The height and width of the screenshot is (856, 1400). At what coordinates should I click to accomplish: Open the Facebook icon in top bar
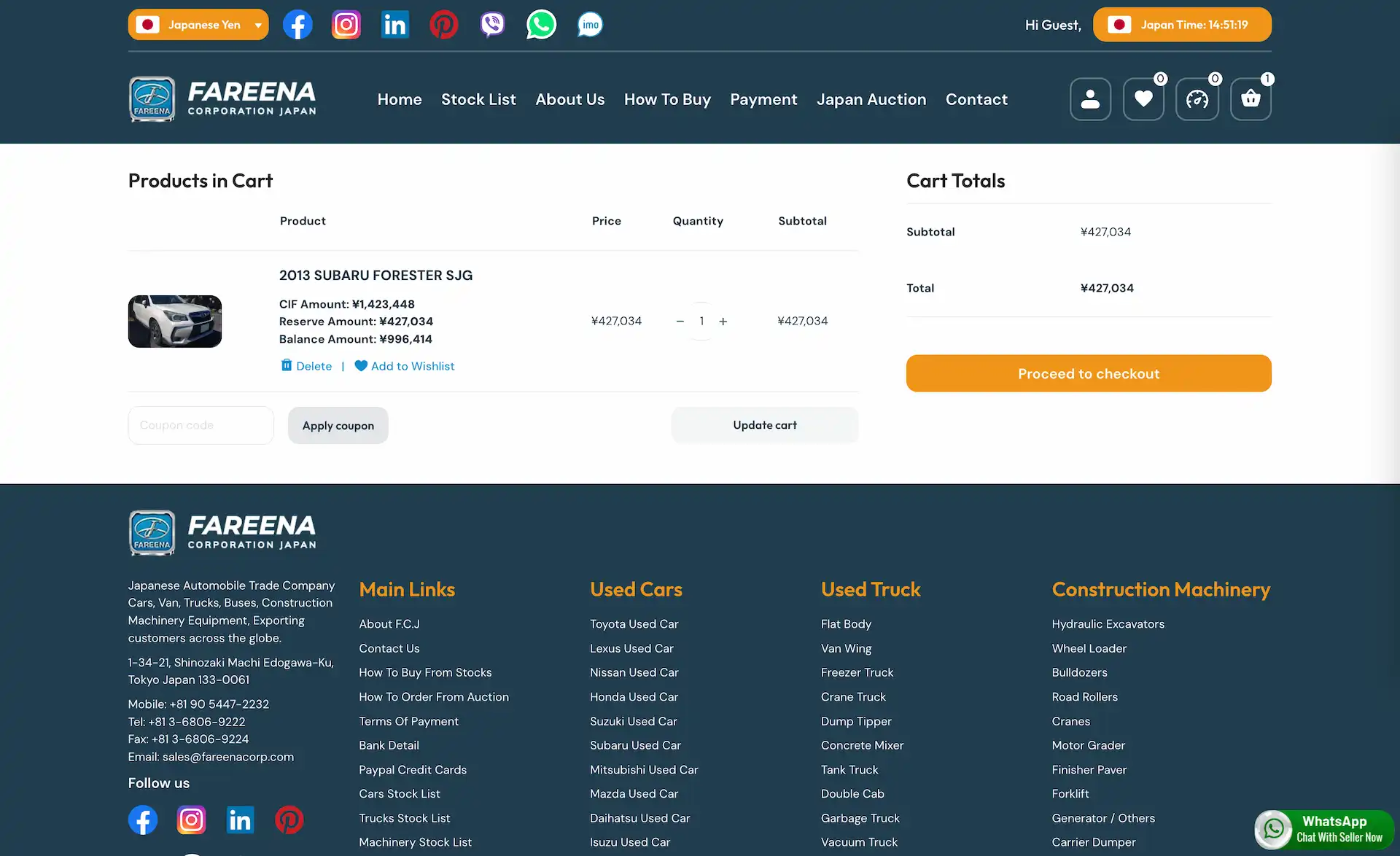(297, 25)
